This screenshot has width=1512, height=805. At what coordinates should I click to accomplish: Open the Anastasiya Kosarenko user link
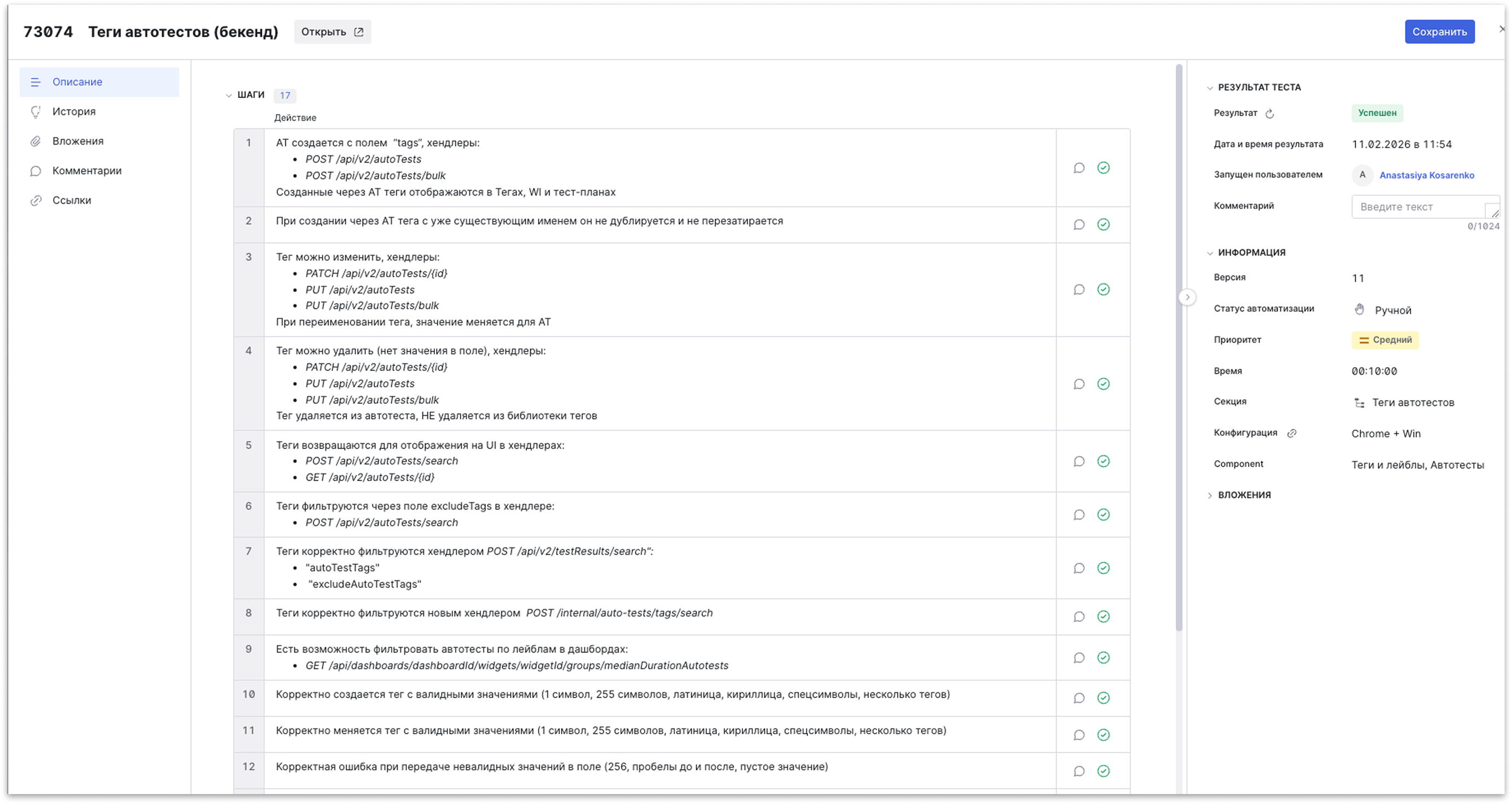pos(1427,175)
